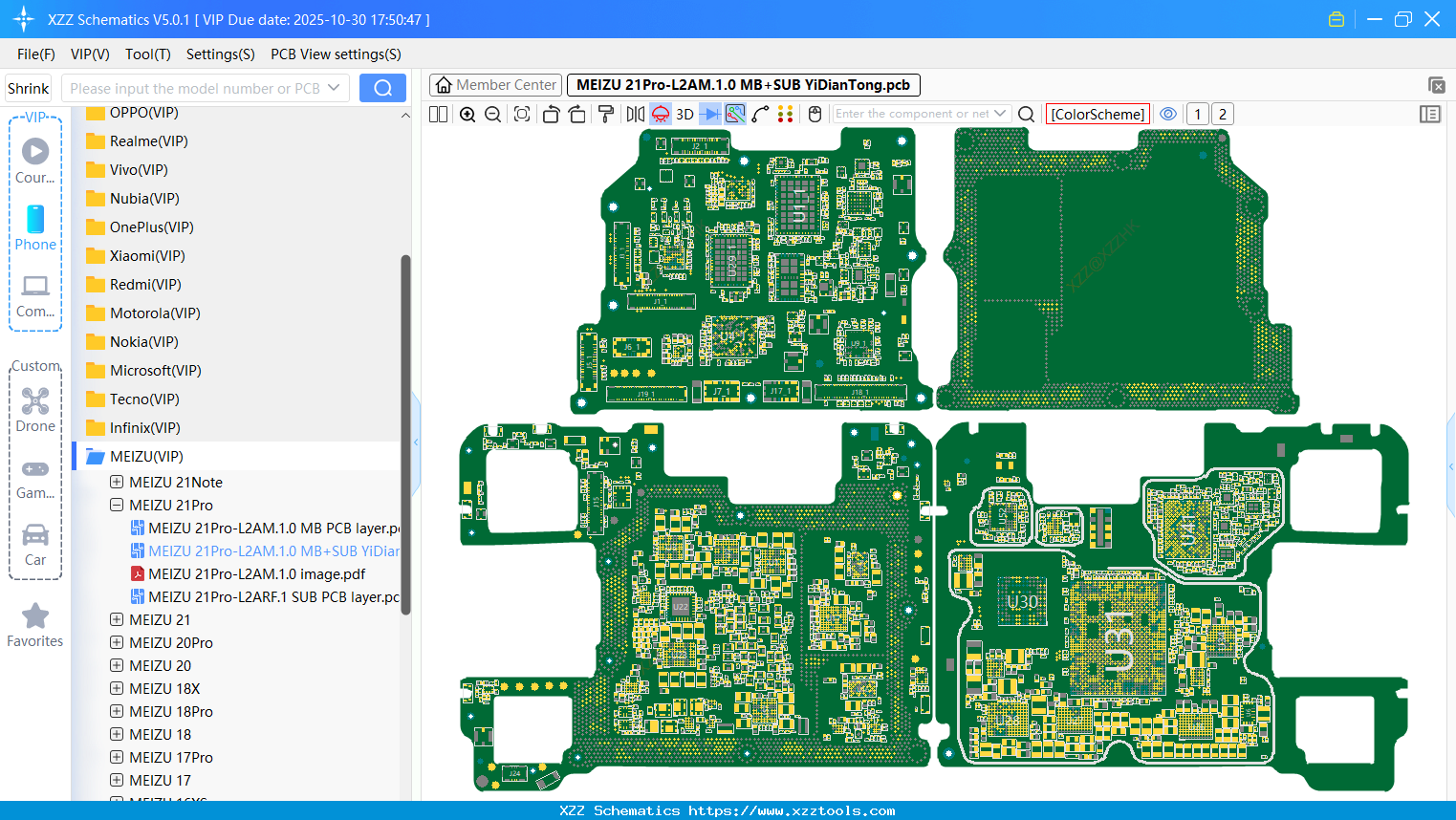Open the Motorola(VIP) folder
1456x820 pixels.
(x=142, y=313)
